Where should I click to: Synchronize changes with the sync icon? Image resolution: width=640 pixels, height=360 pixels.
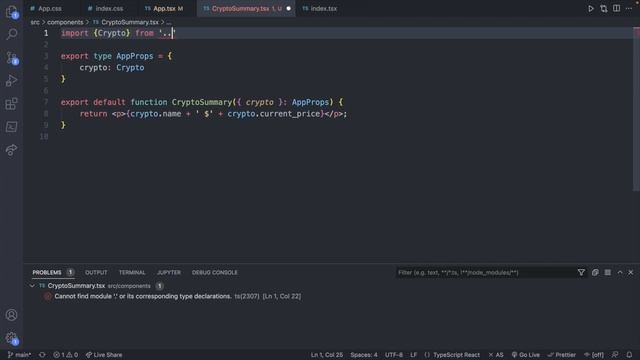click(x=42, y=355)
